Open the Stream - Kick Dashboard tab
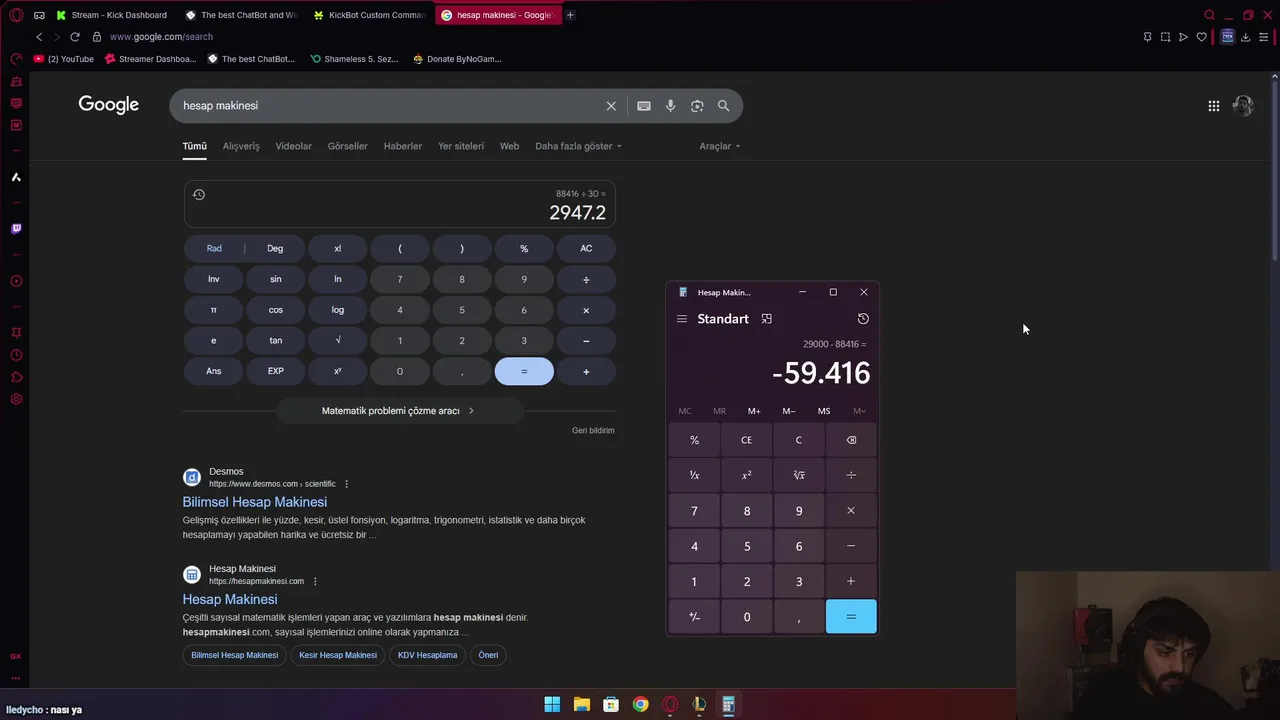1280x720 pixels. (113, 15)
